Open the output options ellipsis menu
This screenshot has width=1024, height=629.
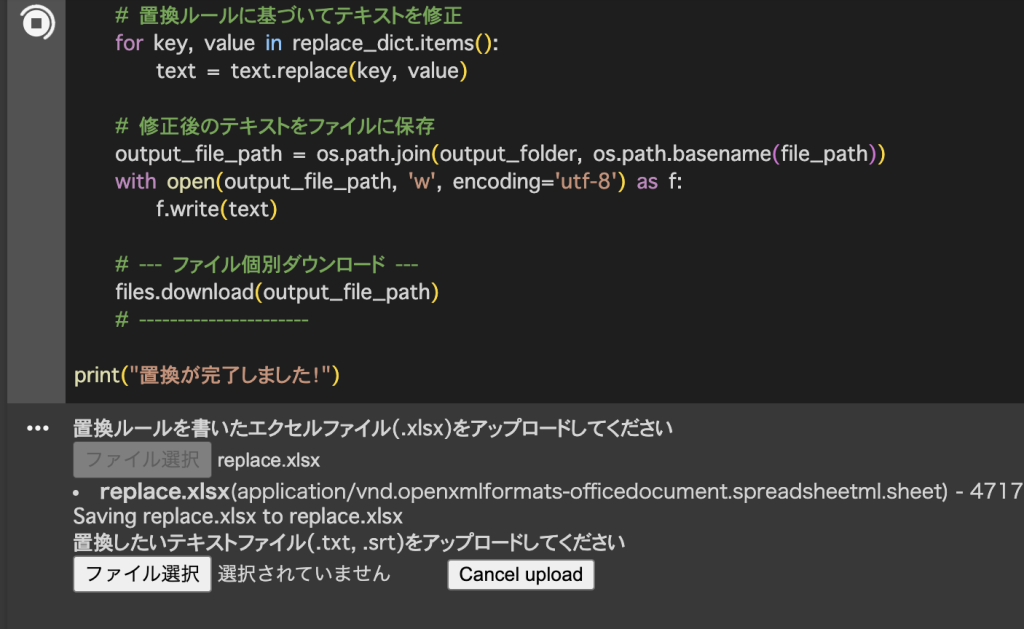(37, 429)
